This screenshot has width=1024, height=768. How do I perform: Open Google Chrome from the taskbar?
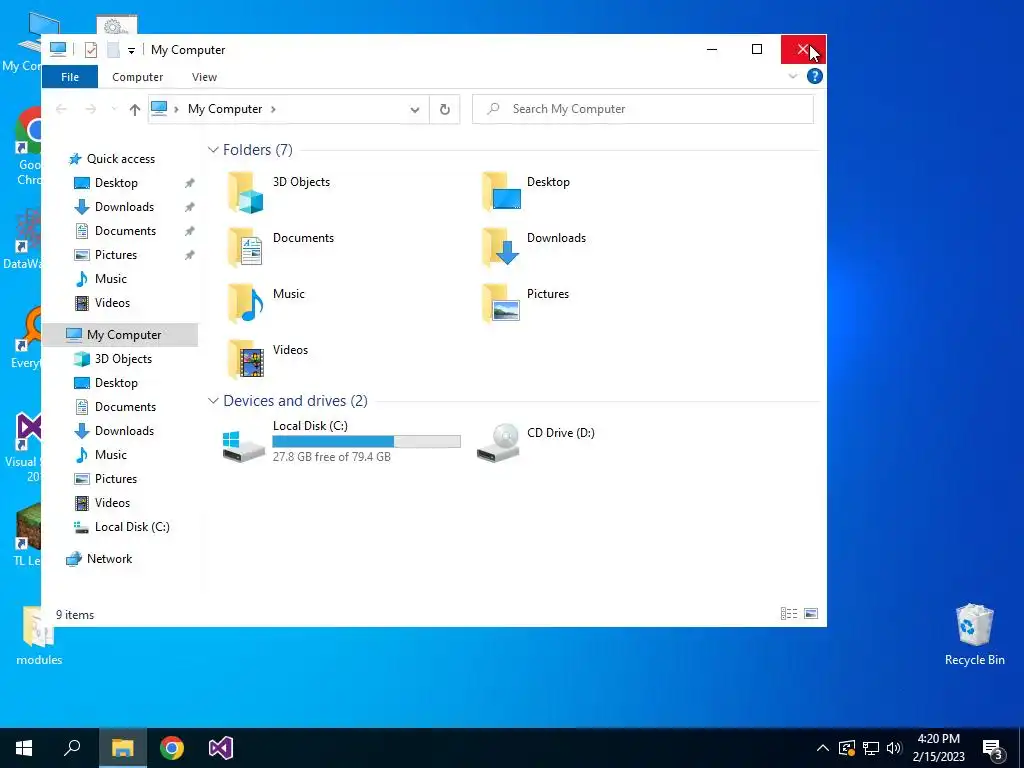tap(172, 748)
